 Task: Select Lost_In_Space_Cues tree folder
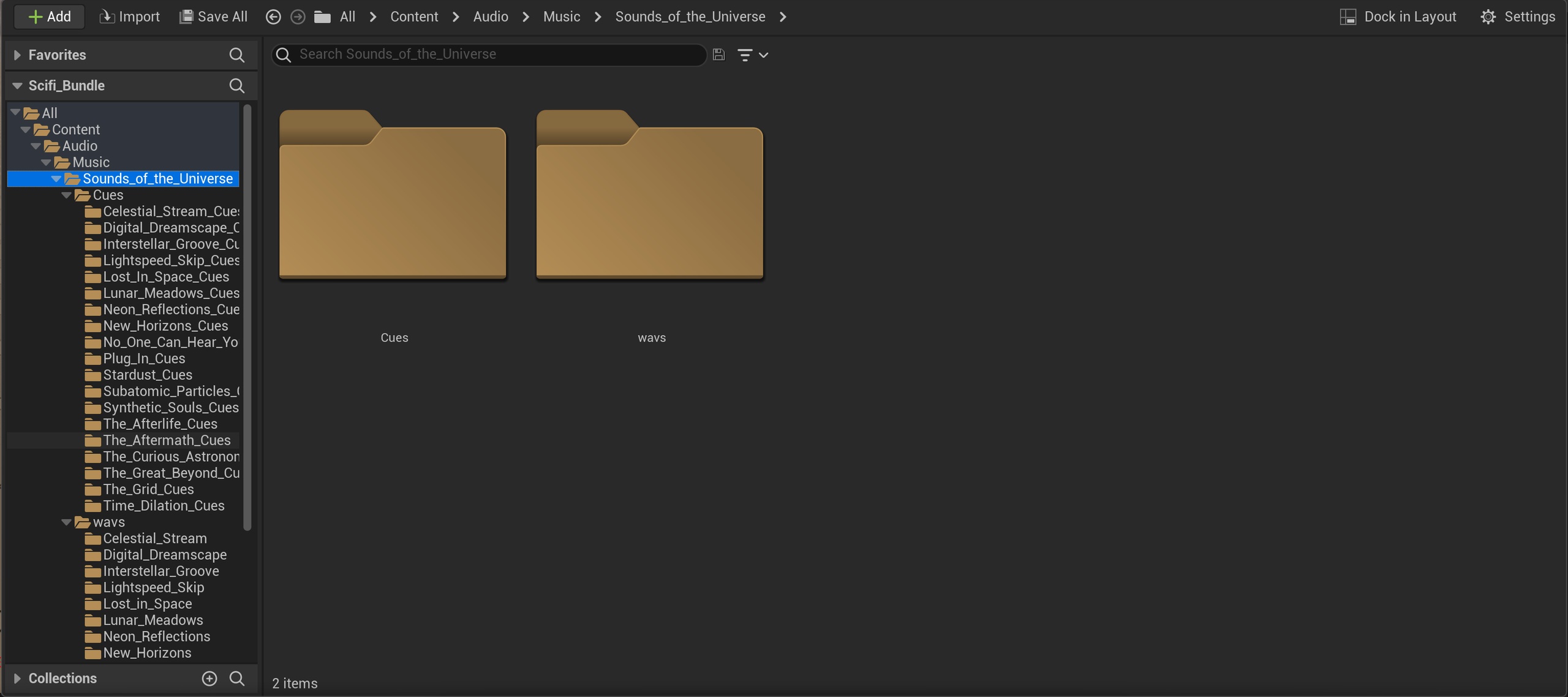point(157,277)
